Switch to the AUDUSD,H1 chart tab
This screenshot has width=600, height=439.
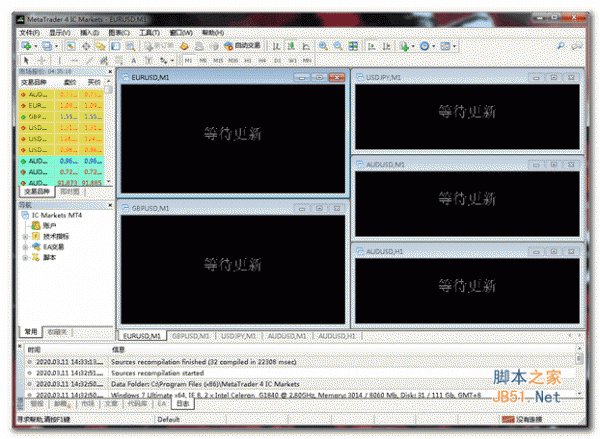click(x=337, y=336)
